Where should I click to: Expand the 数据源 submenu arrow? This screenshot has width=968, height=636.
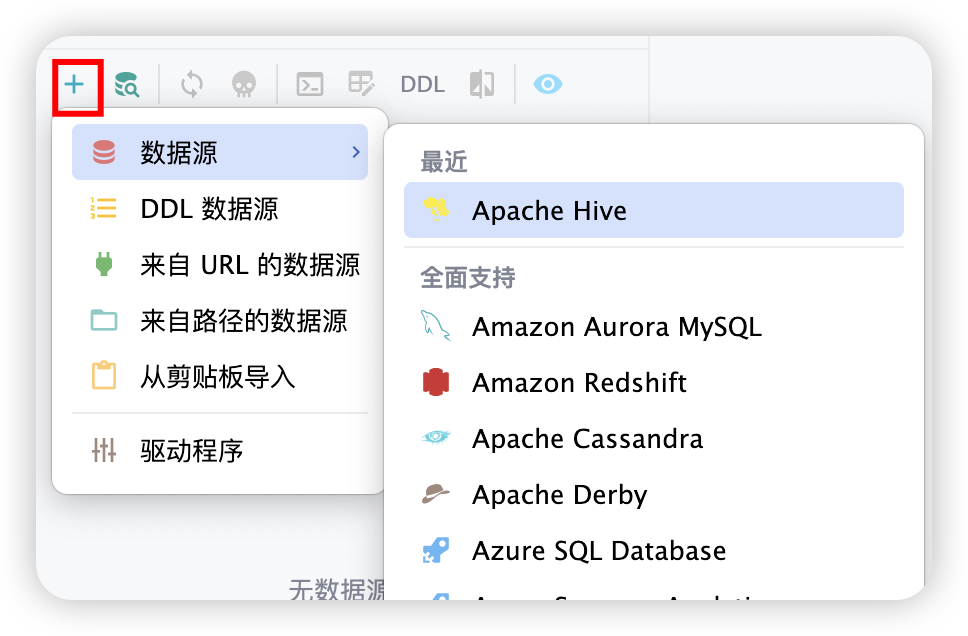click(x=356, y=152)
